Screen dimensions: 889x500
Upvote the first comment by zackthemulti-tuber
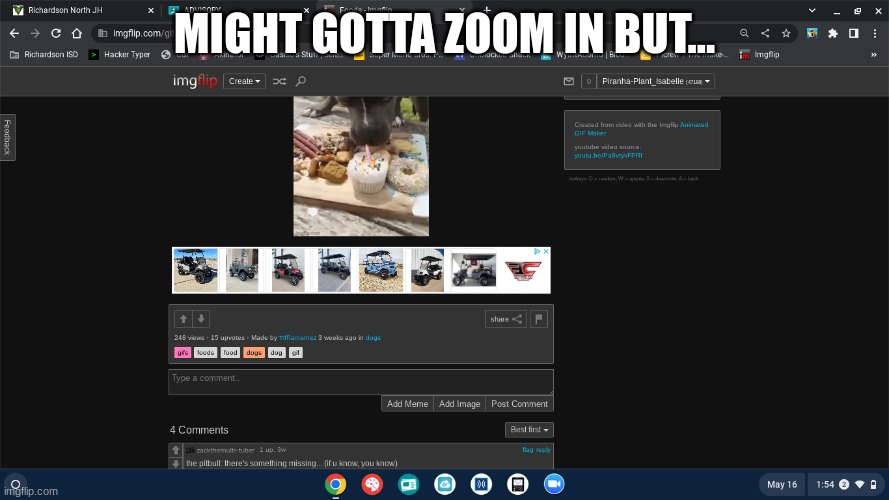point(176,450)
